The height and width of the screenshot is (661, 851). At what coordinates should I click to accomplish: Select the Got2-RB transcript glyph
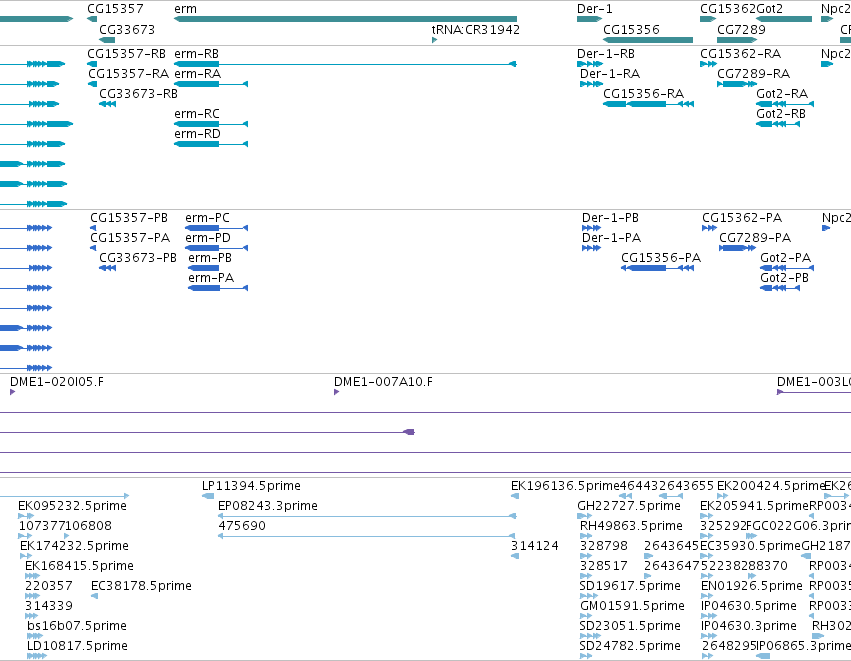pyautogui.click(x=778, y=124)
